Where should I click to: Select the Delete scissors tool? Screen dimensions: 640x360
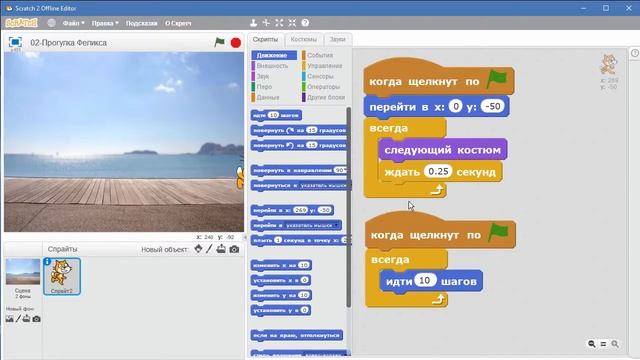tap(266, 23)
